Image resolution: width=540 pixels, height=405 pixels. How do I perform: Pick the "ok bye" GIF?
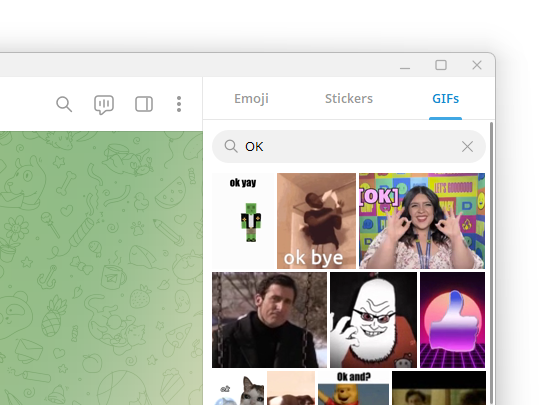(x=316, y=221)
